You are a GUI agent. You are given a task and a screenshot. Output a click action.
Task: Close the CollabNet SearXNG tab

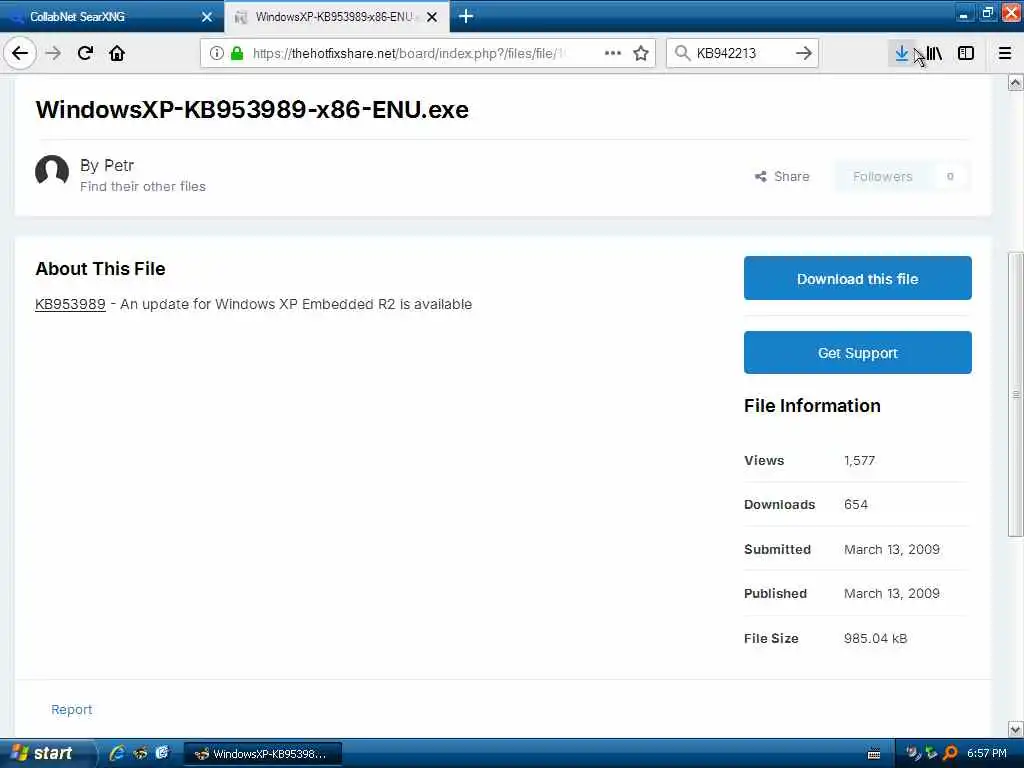pyautogui.click(x=207, y=17)
